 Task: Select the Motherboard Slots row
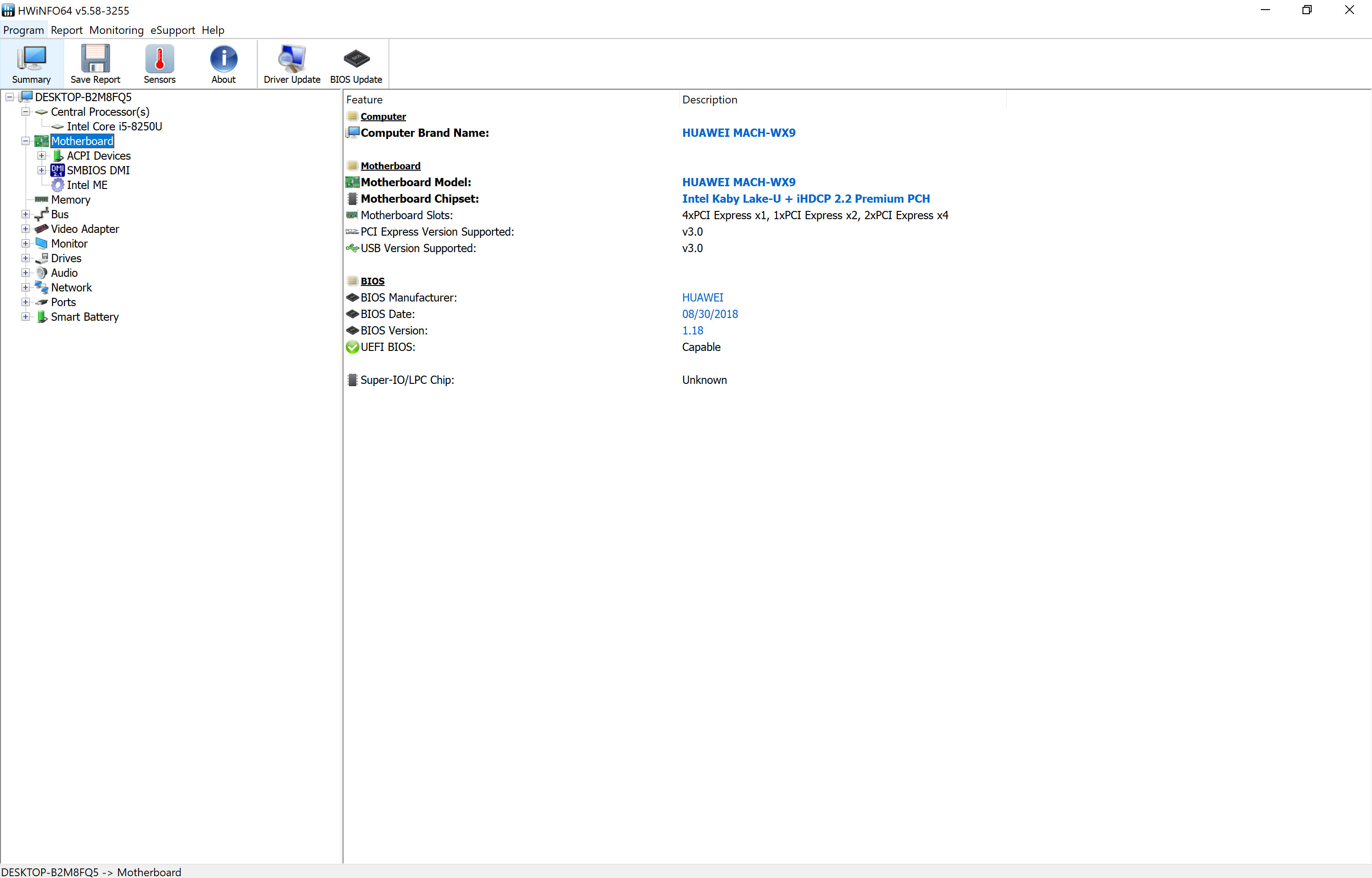(676, 215)
